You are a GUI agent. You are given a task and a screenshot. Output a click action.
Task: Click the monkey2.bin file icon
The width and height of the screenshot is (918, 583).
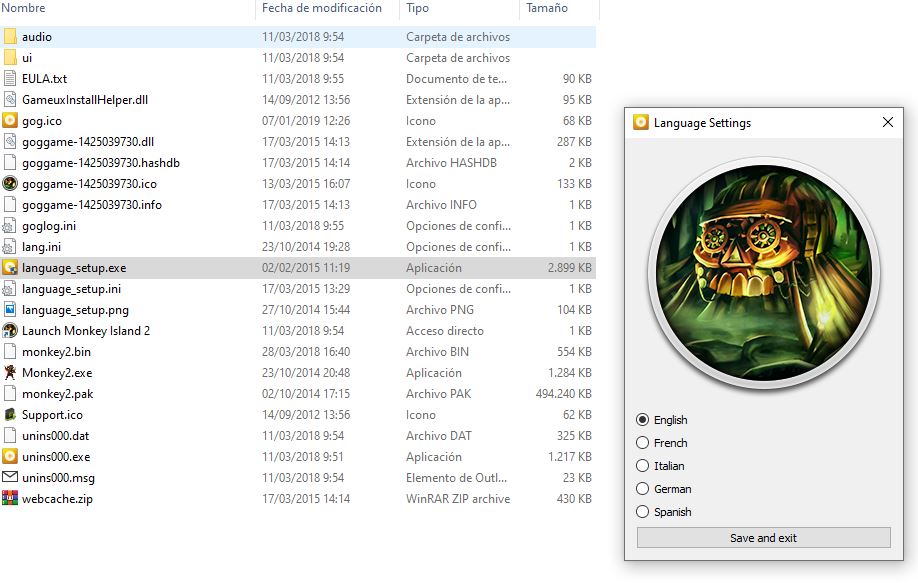pyautogui.click(x=10, y=352)
